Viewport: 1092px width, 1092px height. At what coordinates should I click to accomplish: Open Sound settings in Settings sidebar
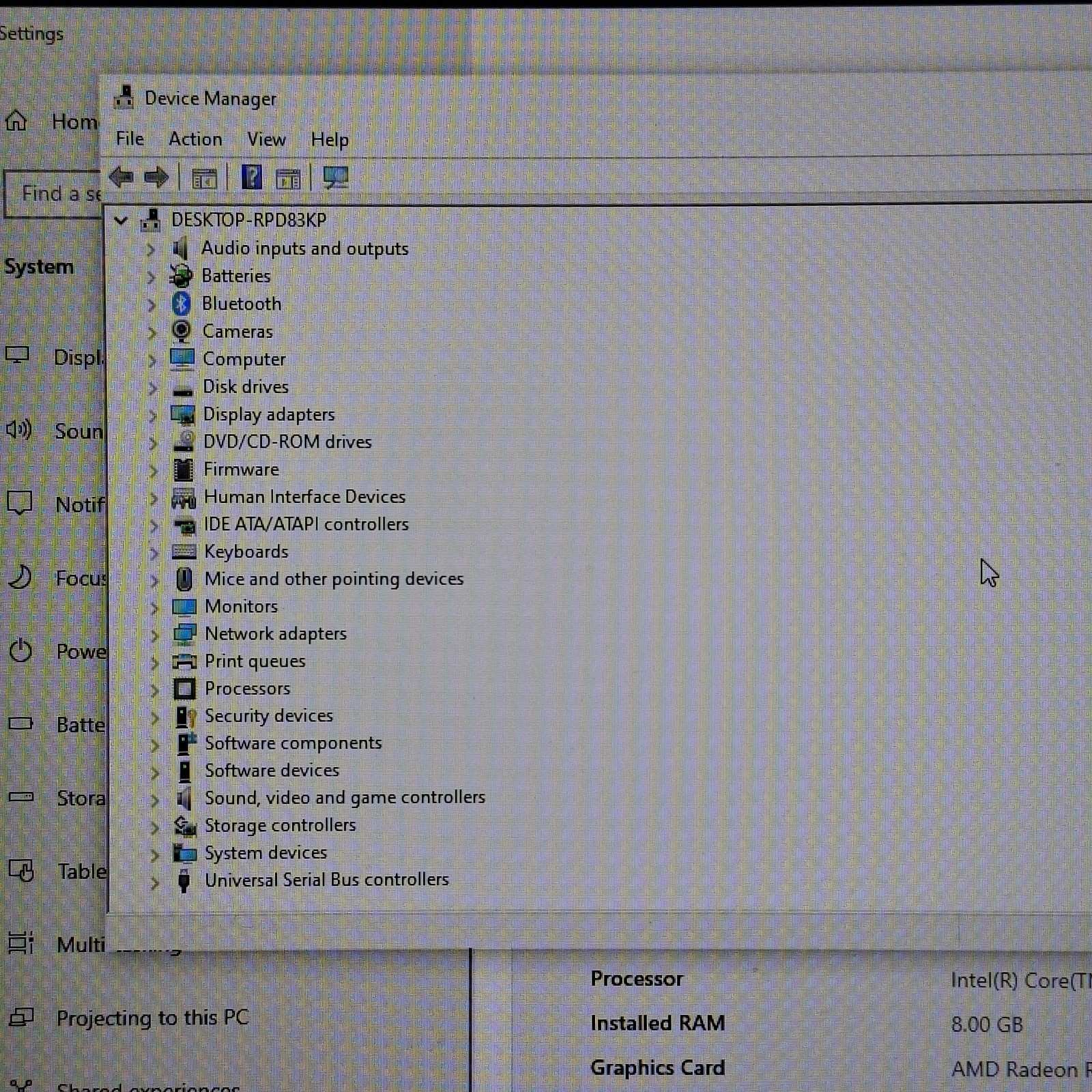[55, 431]
